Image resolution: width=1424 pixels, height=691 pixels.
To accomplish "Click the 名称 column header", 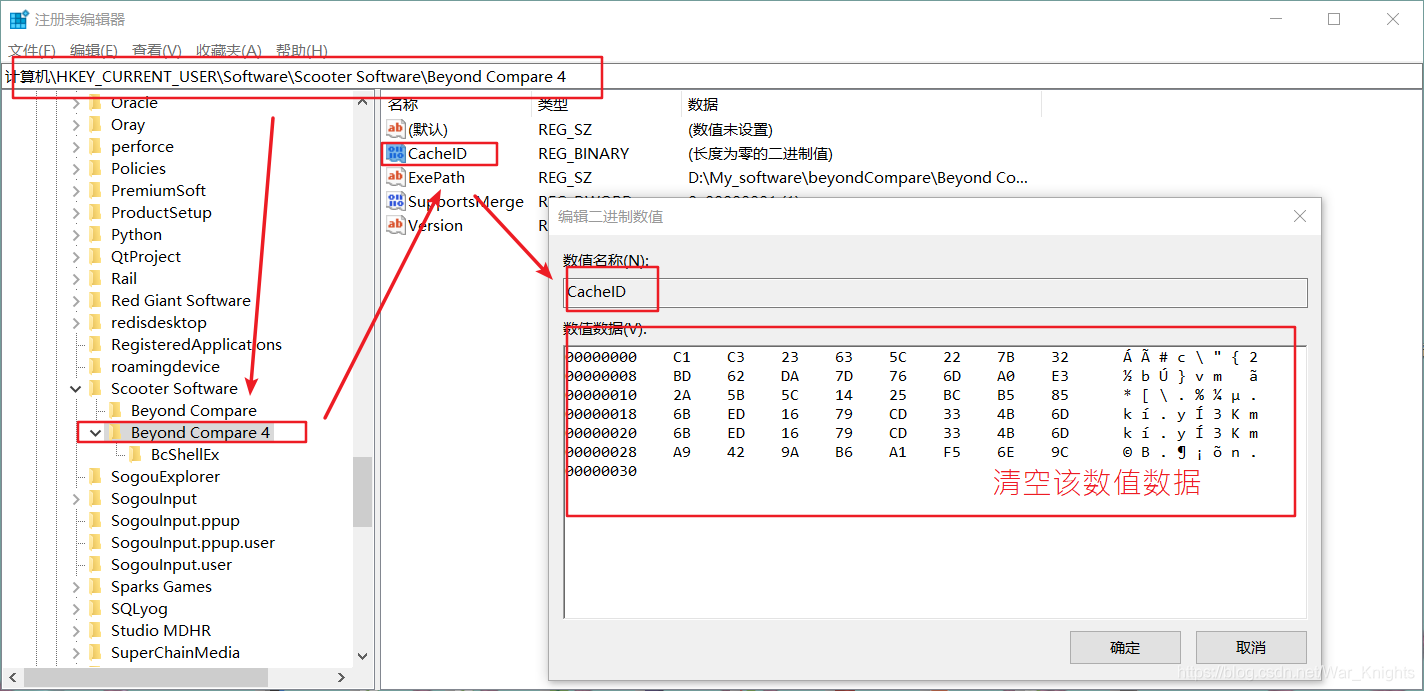I will [403, 104].
